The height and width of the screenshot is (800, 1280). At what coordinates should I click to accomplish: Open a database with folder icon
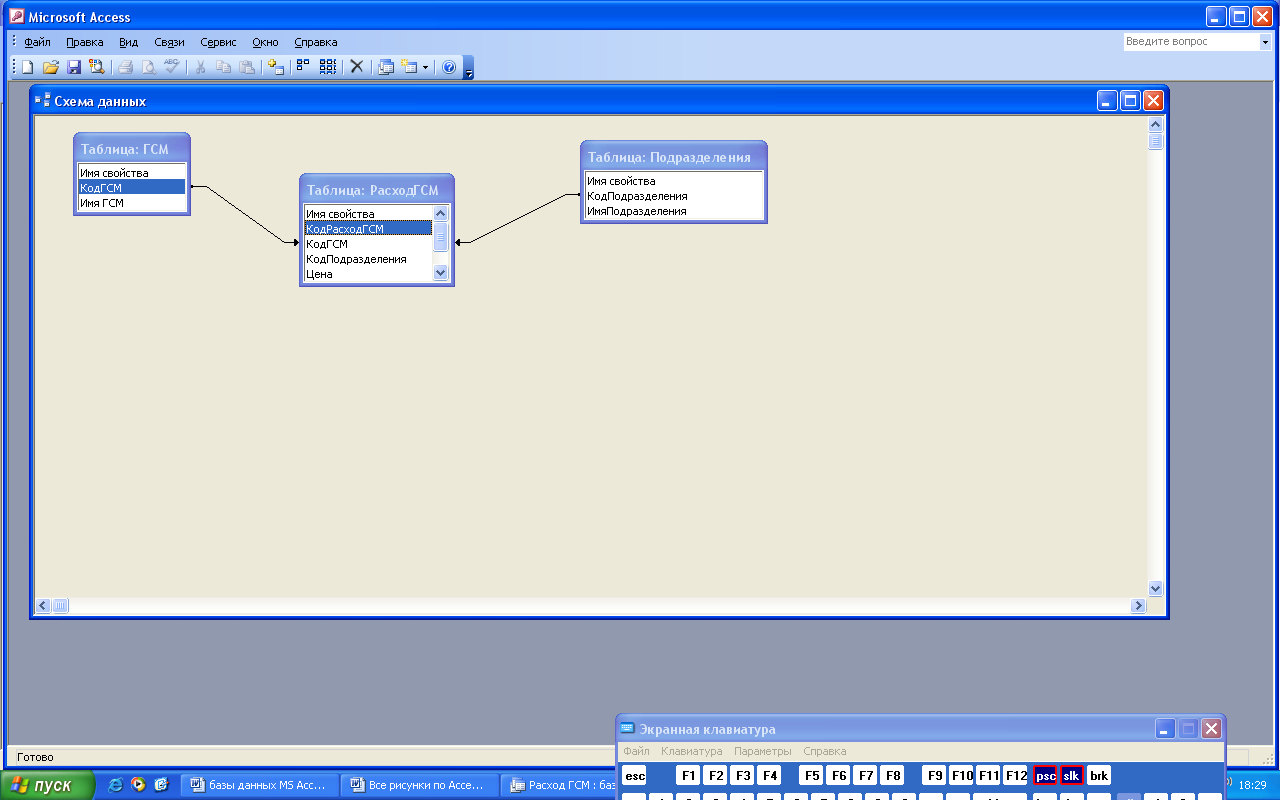pyautogui.click(x=51, y=67)
